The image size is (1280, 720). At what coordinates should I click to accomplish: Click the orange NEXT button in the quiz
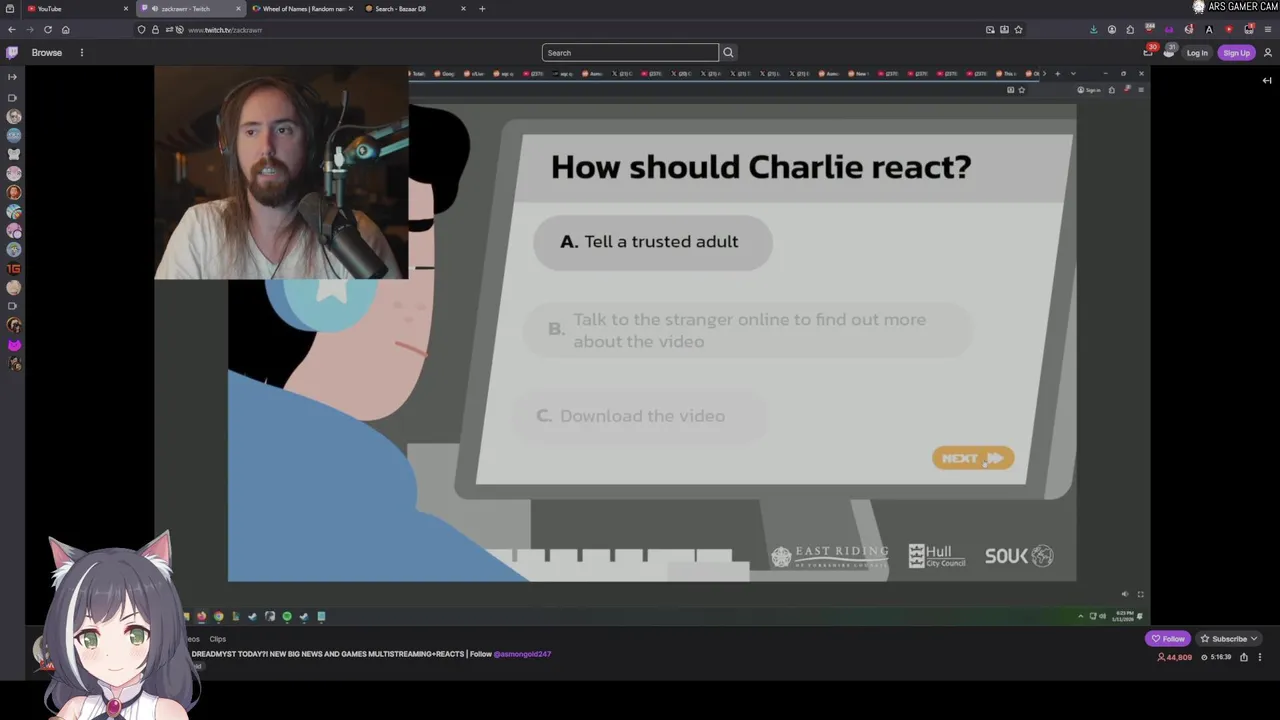click(x=973, y=458)
